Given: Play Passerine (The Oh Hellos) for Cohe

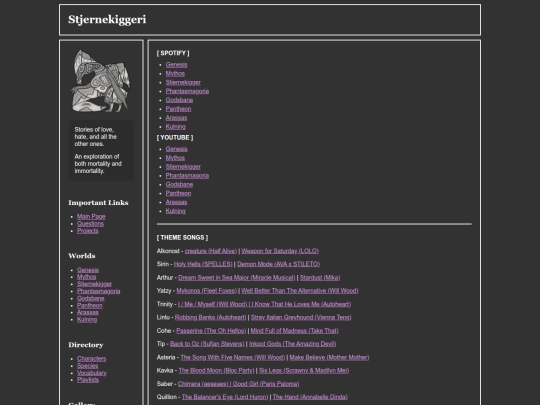Looking at the screenshot, I should click(211, 331).
